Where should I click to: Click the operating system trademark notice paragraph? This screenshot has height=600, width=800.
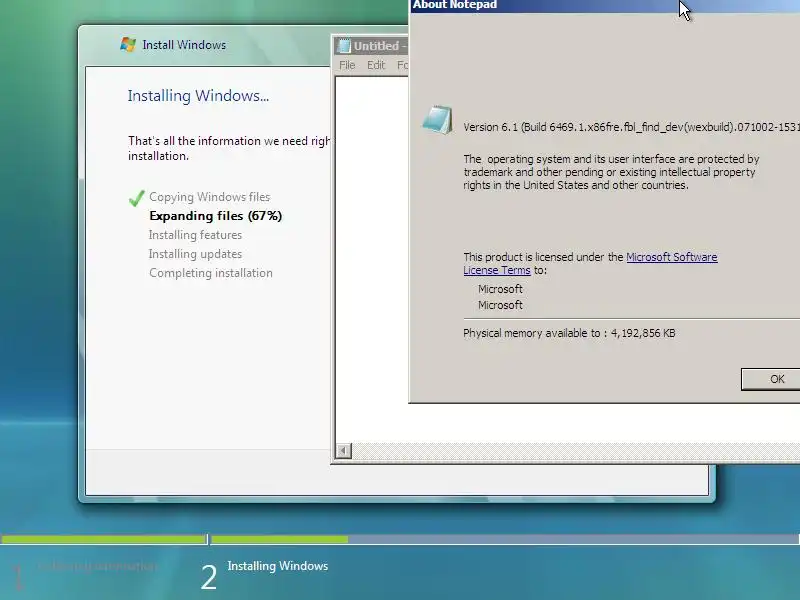pos(611,172)
